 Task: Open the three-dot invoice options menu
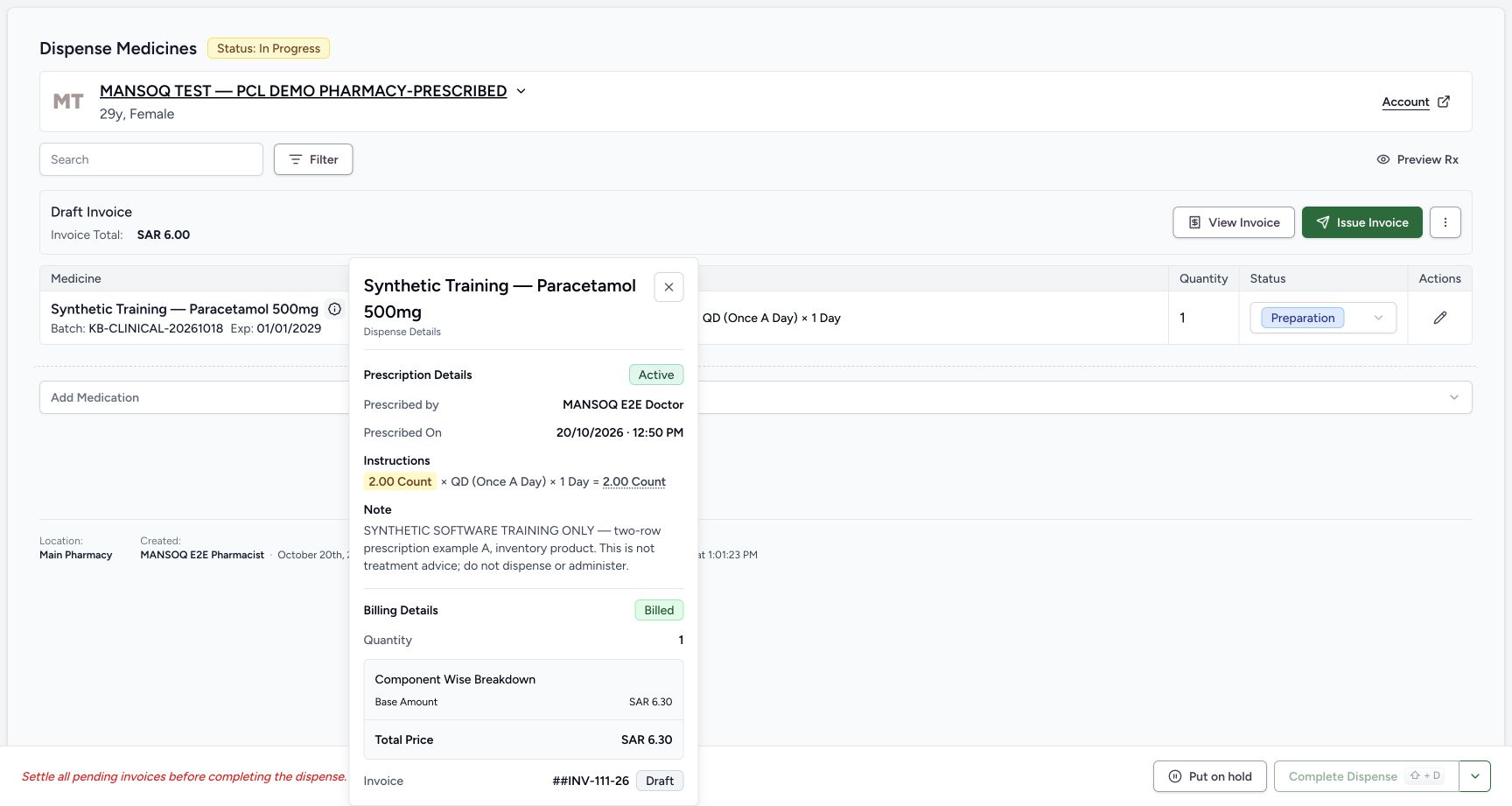click(x=1445, y=222)
